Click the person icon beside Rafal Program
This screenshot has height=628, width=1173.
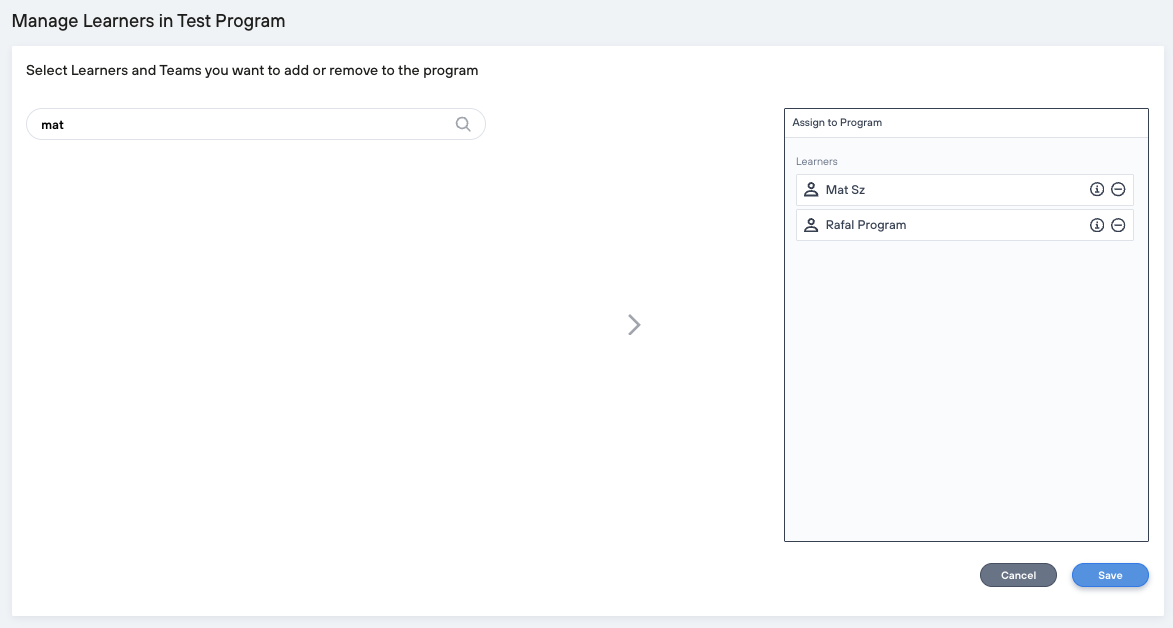811,225
